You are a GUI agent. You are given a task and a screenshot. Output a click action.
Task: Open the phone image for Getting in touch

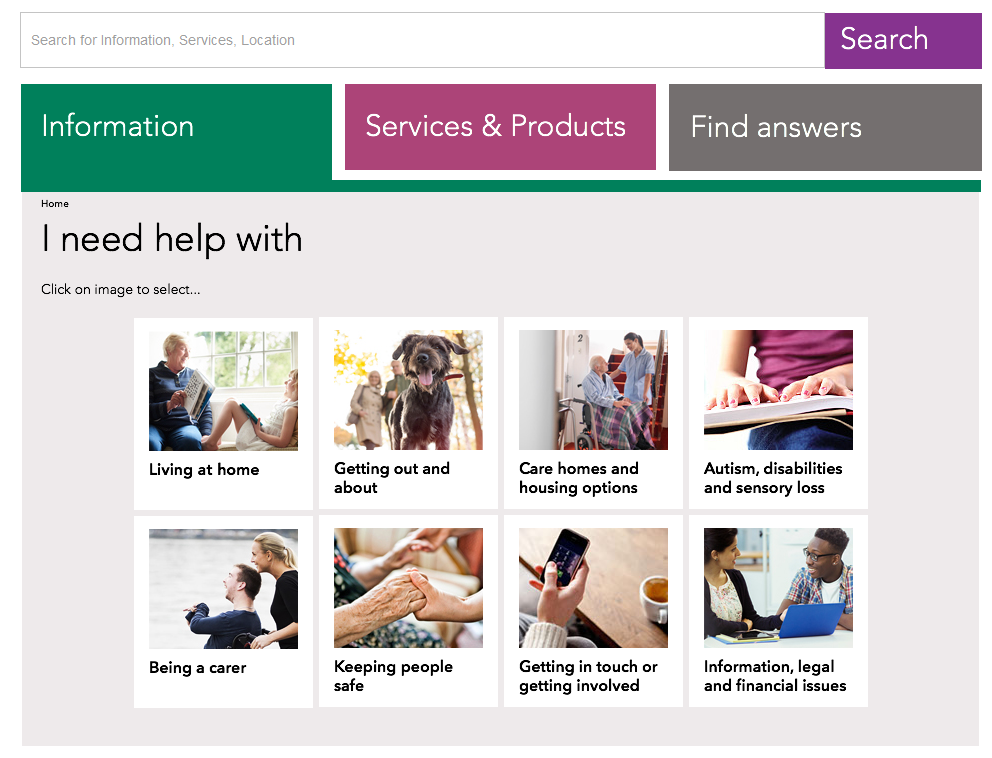click(x=593, y=588)
